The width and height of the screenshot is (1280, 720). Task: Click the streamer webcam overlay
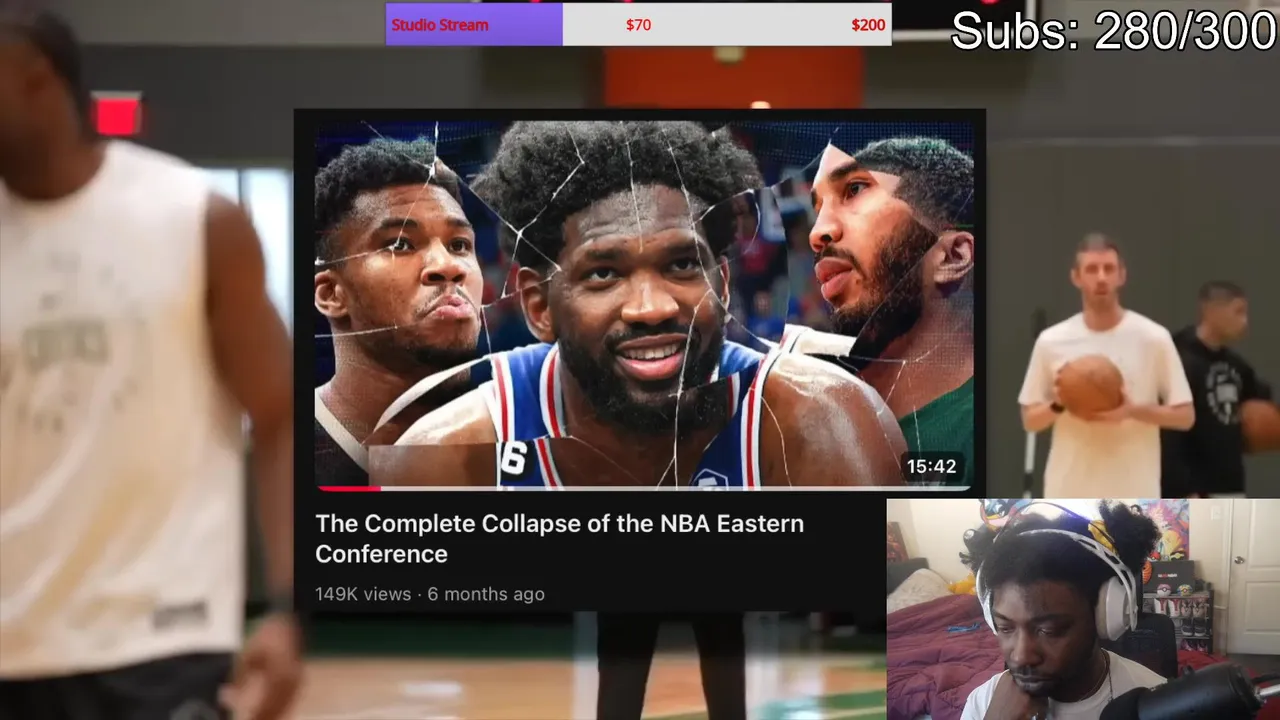[1083, 609]
